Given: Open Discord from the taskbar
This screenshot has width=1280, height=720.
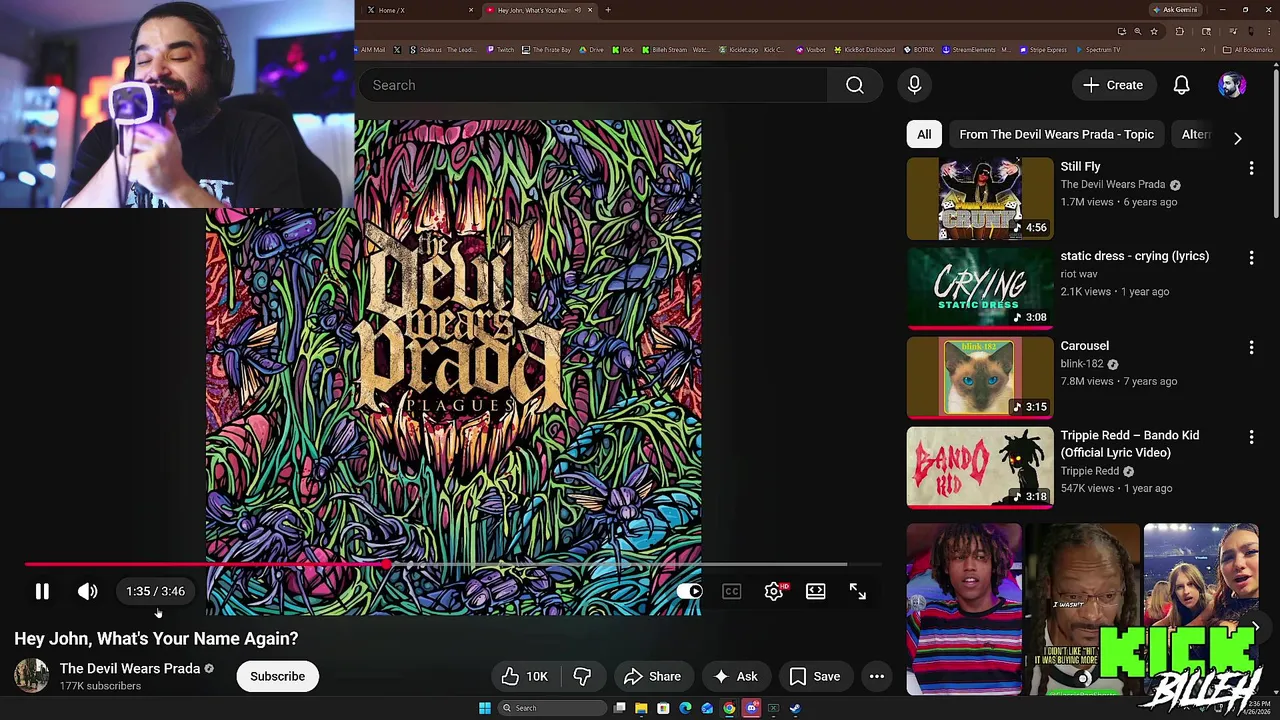Looking at the screenshot, I should click(751, 708).
